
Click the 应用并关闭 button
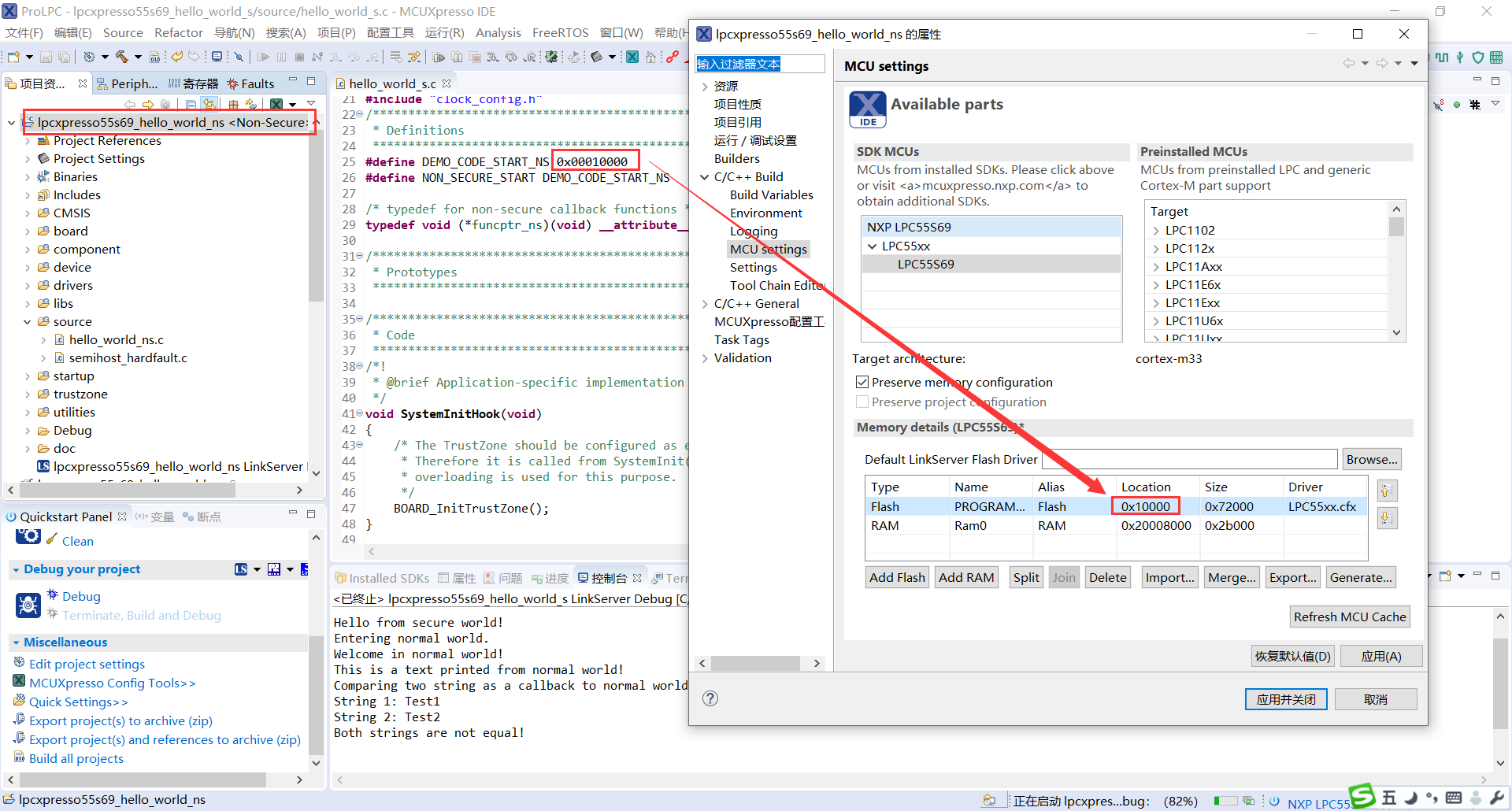tap(1286, 699)
